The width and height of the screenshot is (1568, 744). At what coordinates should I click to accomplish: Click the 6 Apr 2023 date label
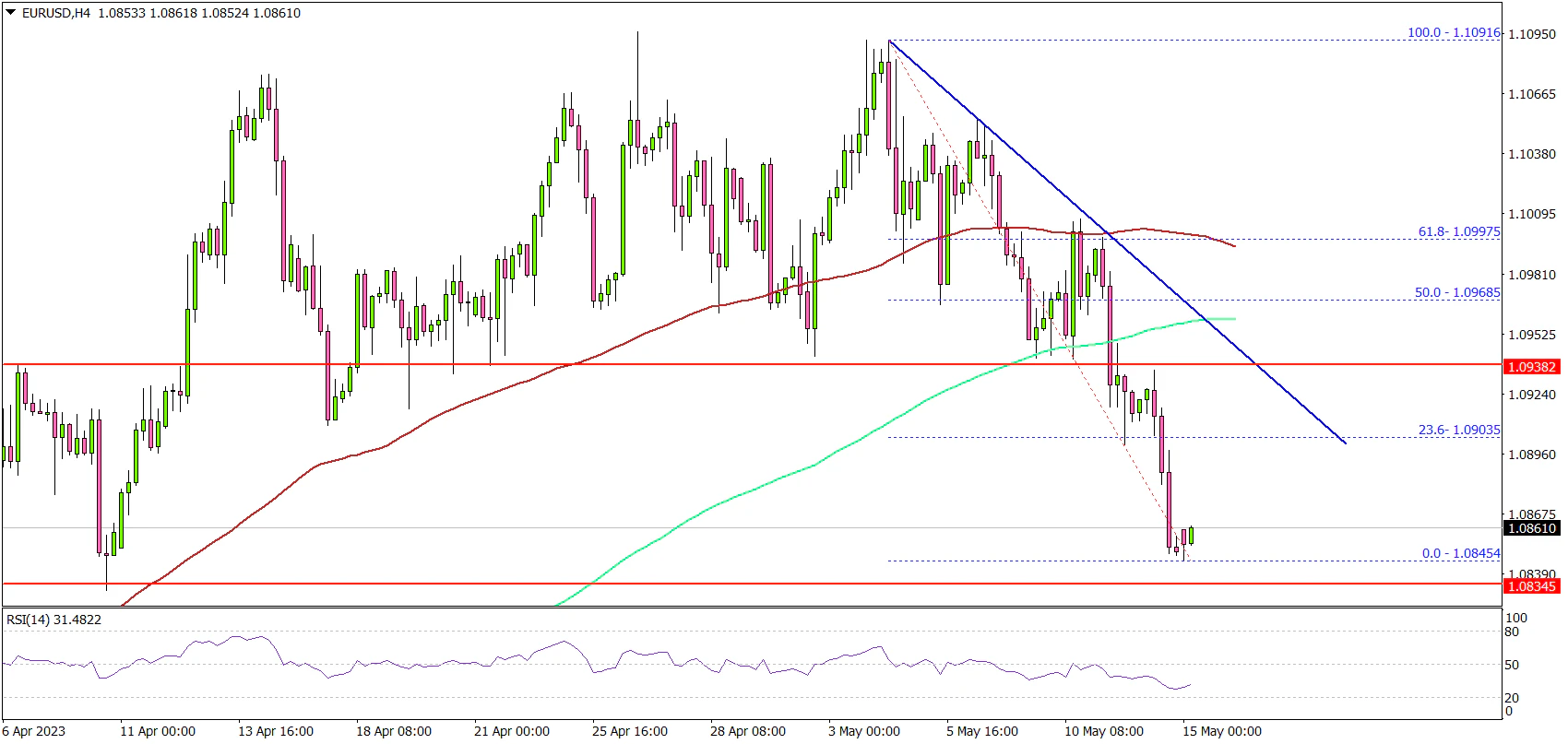click(x=34, y=731)
